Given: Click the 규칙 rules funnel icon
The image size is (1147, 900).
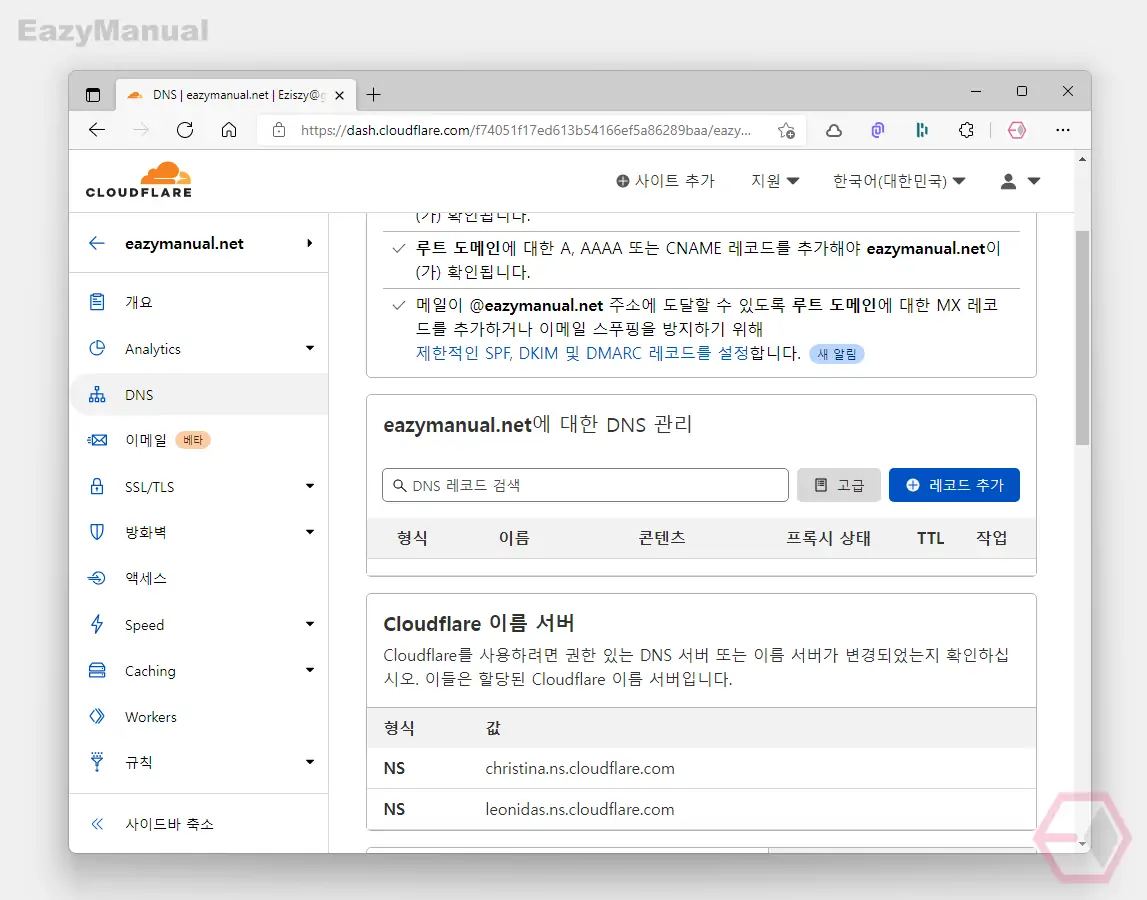Looking at the screenshot, I should coord(97,762).
